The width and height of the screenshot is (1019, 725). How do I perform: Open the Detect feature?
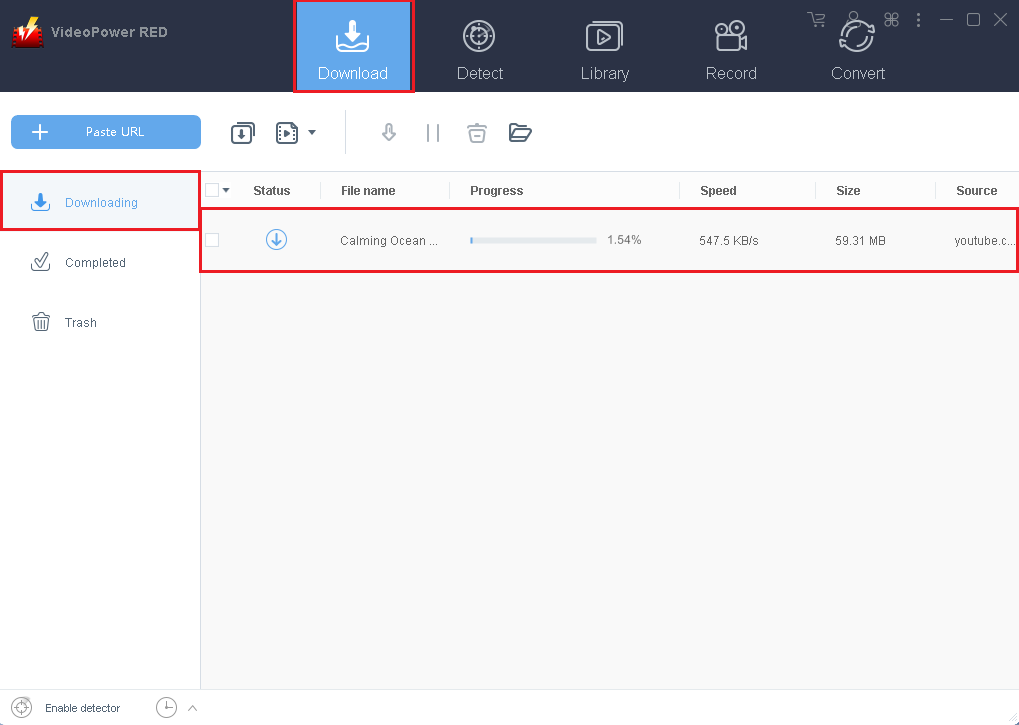point(479,46)
